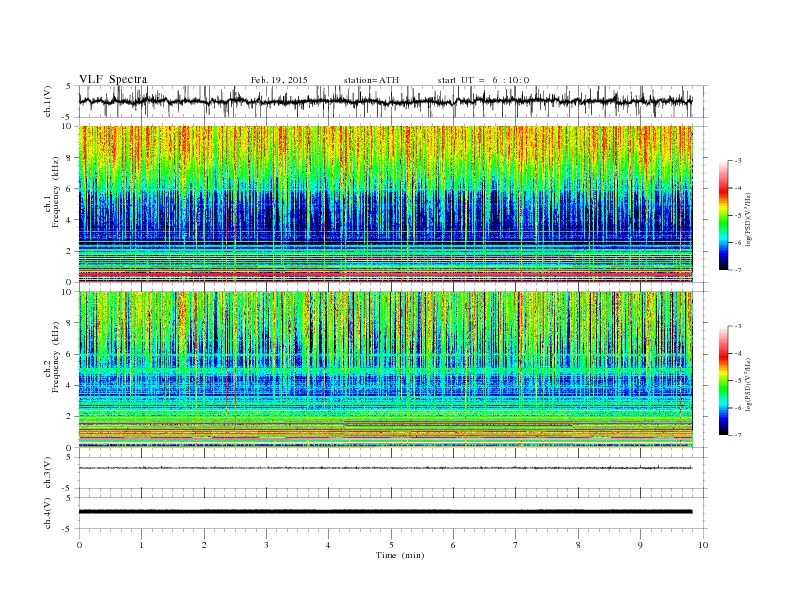Click the 'ch.1(V)' axis label at top
Image resolution: width=792 pixels, height=612 pixels.
(x=47, y=101)
